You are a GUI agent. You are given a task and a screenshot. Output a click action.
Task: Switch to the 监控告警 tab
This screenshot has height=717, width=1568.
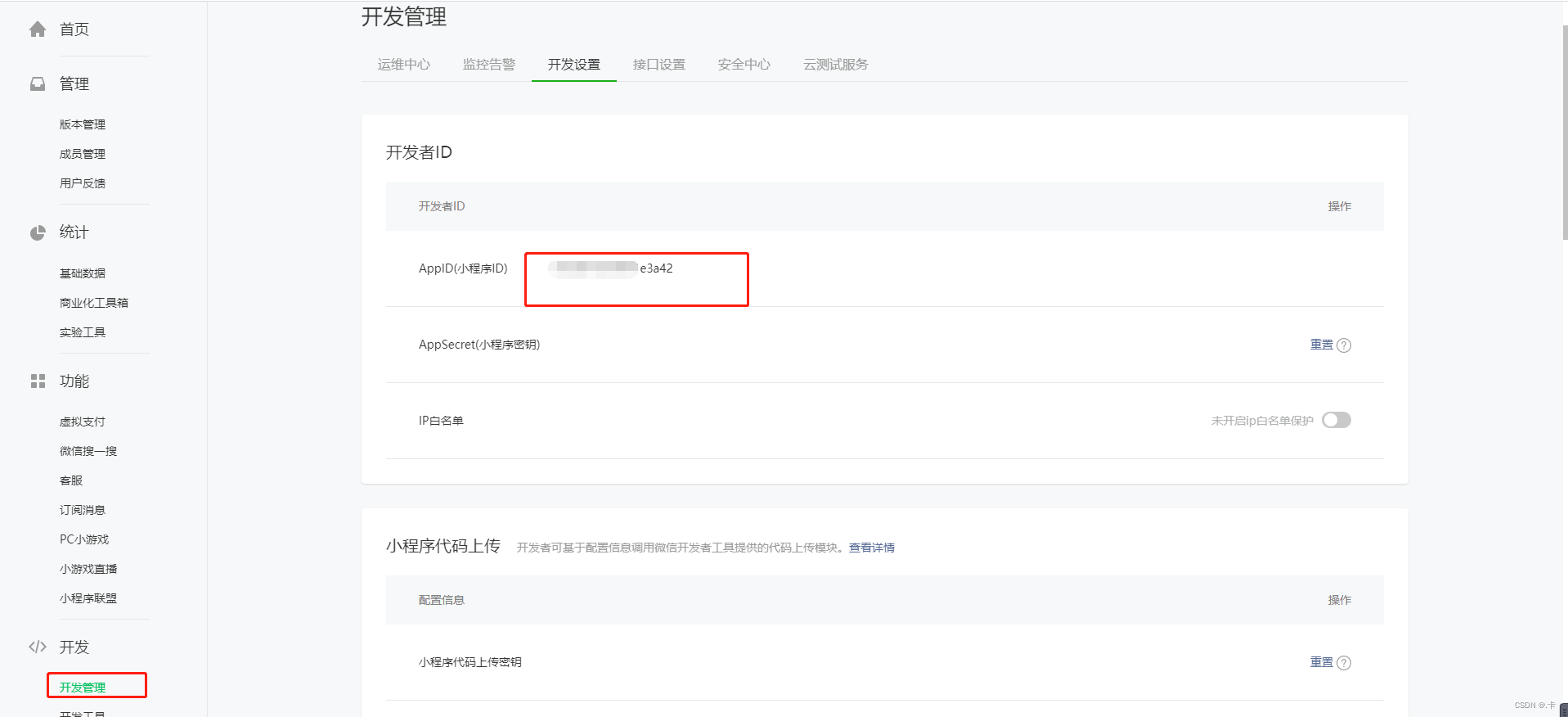click(x=489, y=65)
